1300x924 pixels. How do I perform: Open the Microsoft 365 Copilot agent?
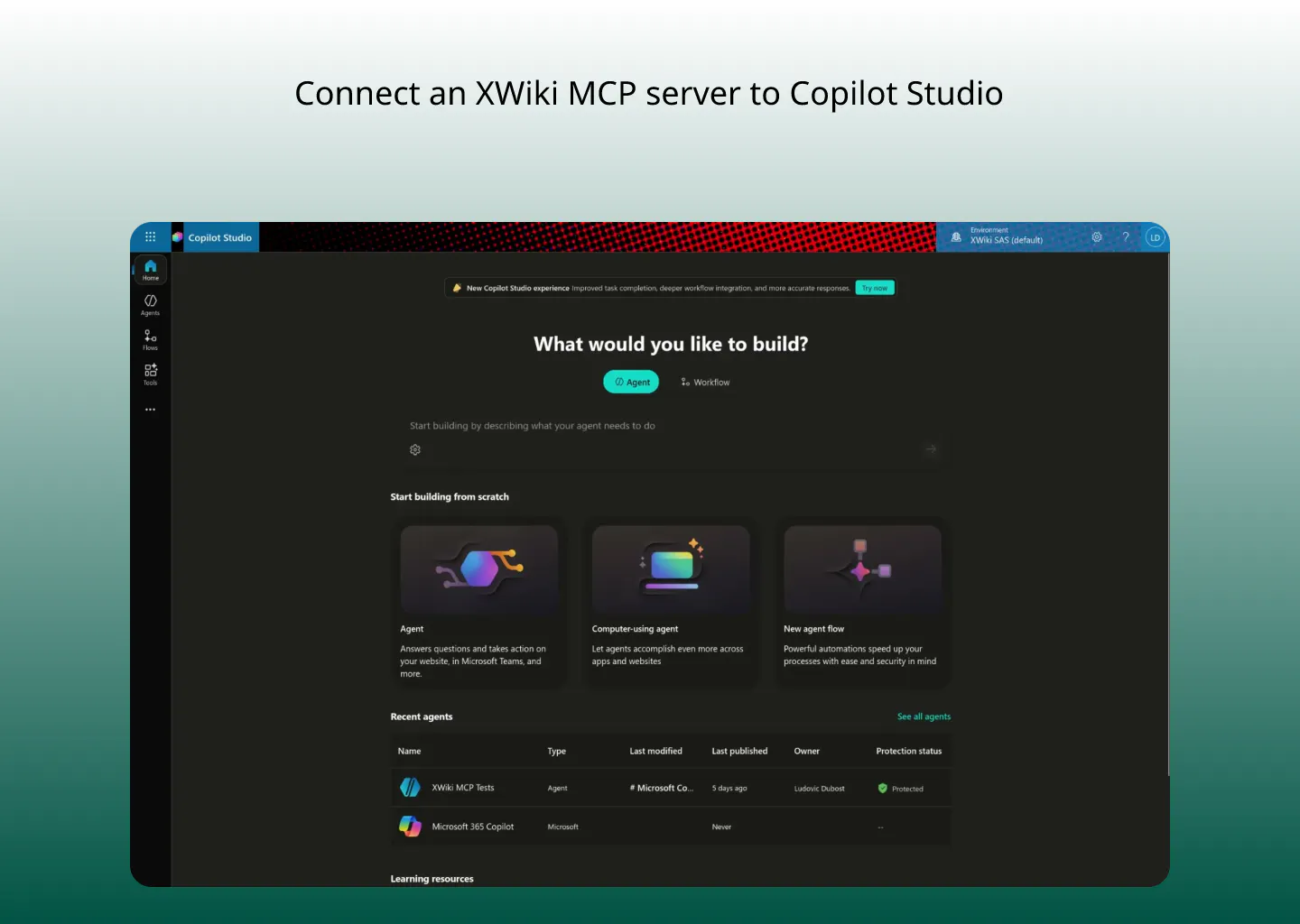coord(472,827)
